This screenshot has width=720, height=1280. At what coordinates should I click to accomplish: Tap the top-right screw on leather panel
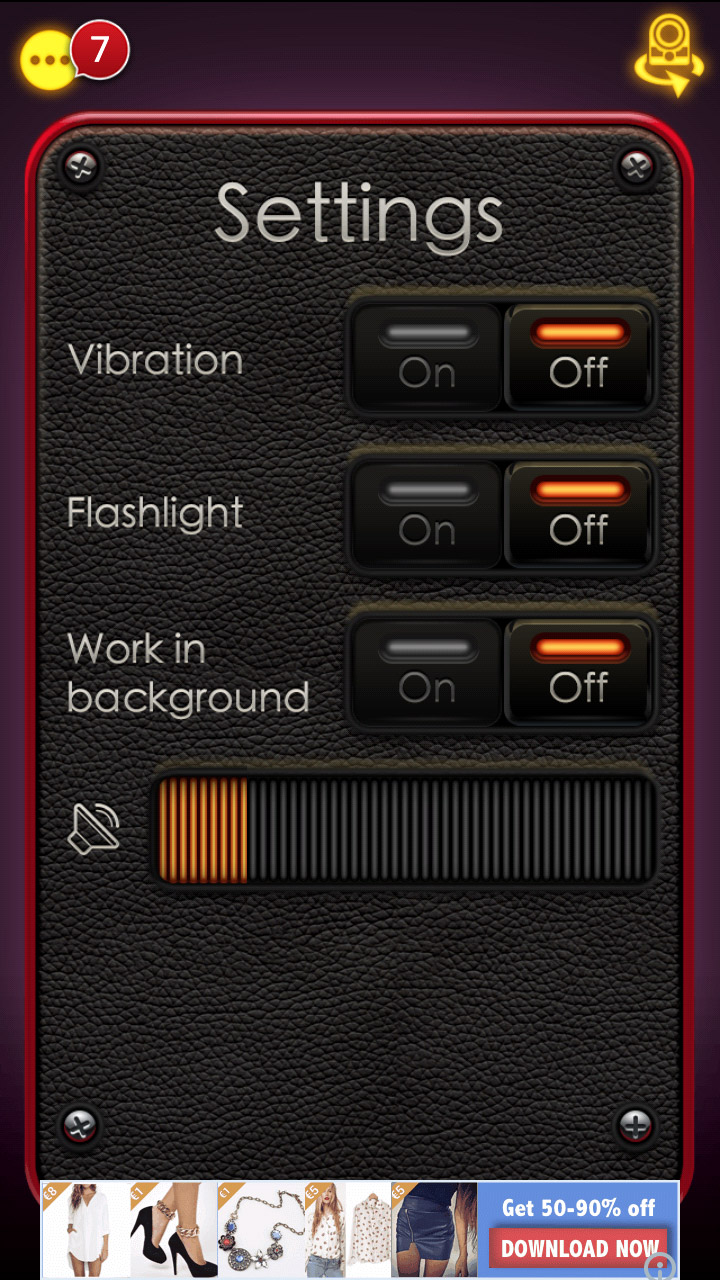pos(635,166)
